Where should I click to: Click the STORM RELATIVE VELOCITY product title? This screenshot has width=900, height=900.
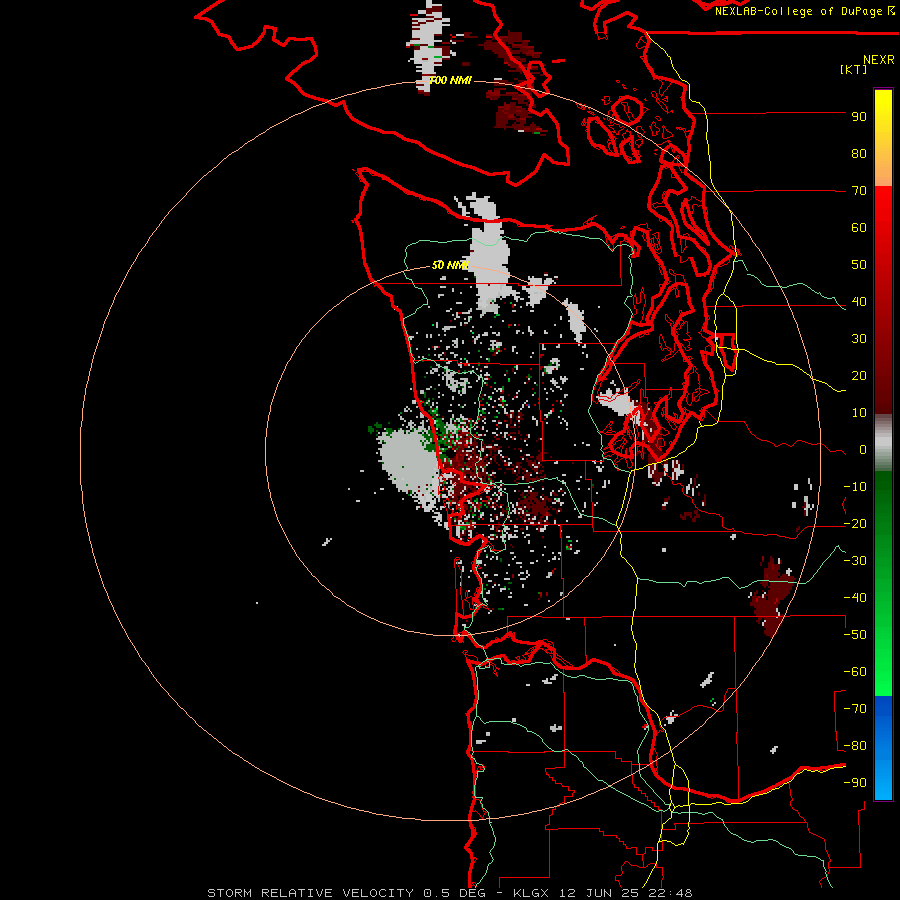(x=310, y=893)
